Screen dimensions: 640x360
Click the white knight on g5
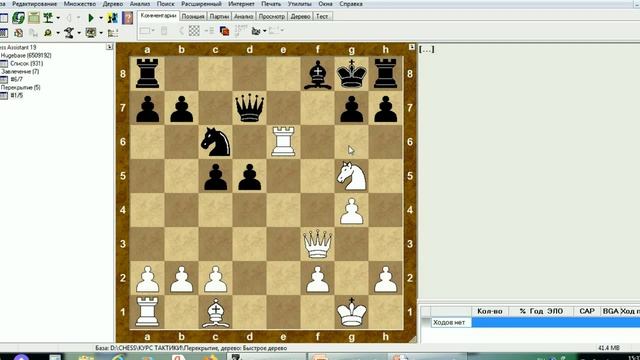click(351, 176)
